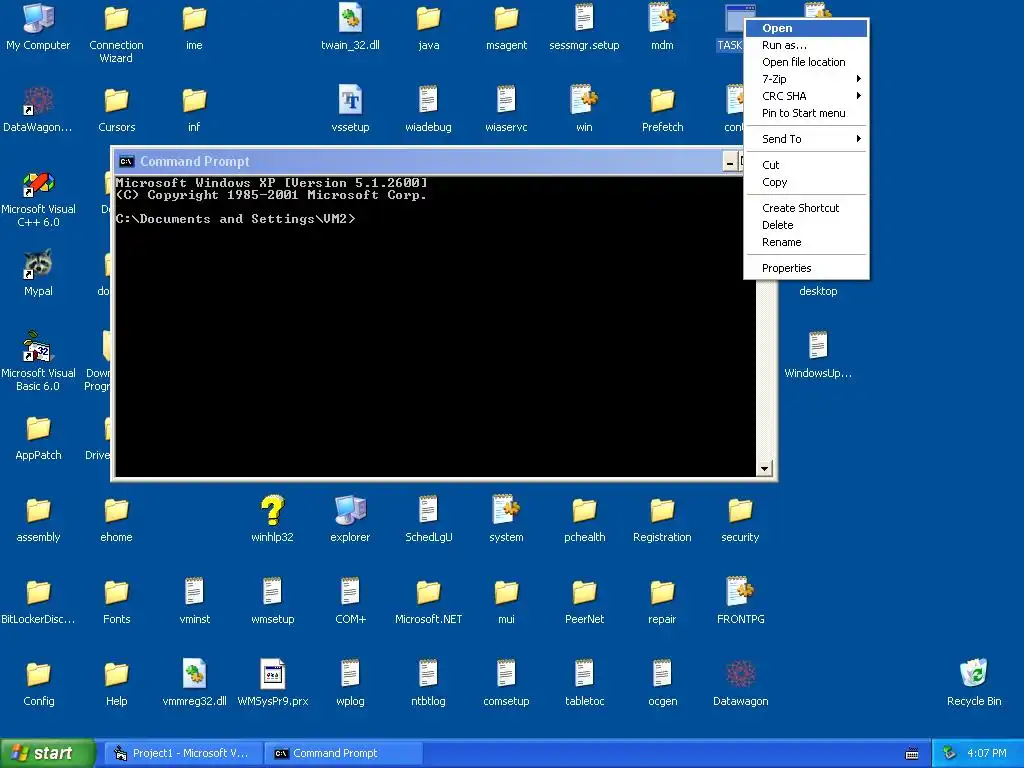Select the win configuration file icon
This screenshot has width=1024, height=768.
[x=584, y=101]
